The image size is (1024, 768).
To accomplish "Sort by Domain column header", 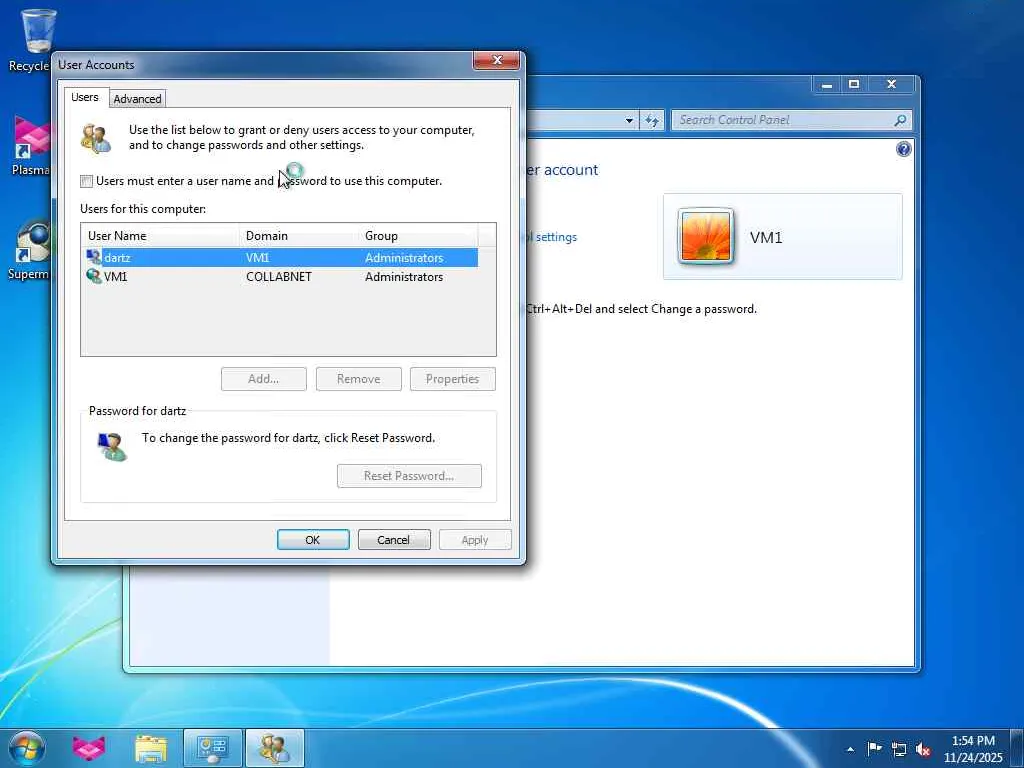I will pos(299,236).
